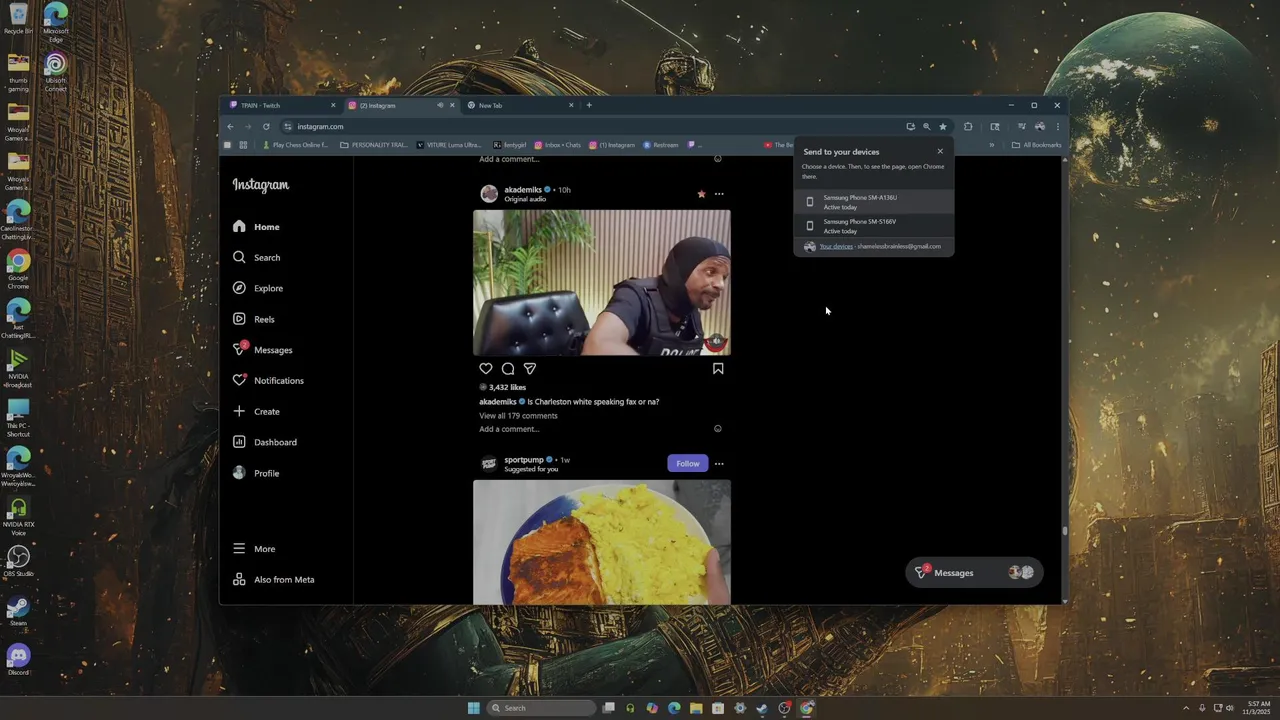
Task: View all 179 comments
Action: pyautogui.click(x=518, y=416)
